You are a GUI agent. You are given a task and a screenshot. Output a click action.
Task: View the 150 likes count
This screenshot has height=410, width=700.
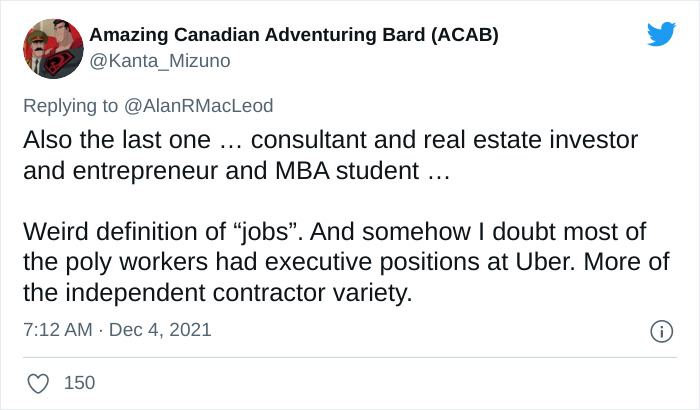[78, 383]
